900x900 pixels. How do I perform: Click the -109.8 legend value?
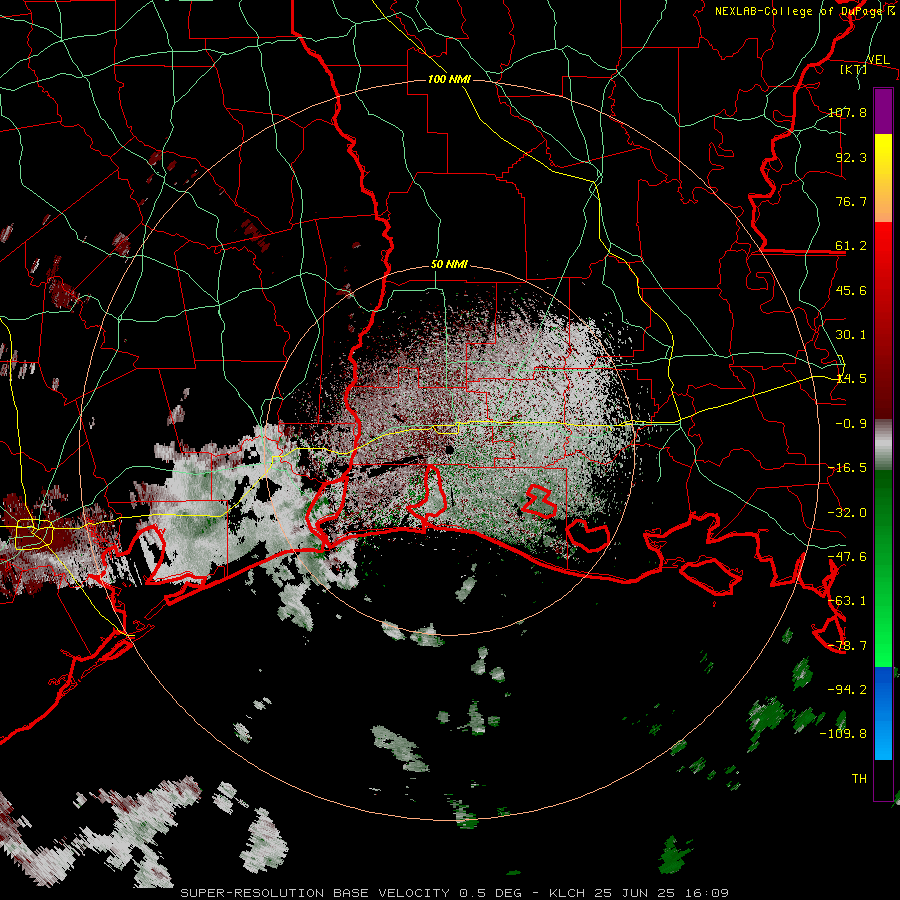tap(843, 734)
